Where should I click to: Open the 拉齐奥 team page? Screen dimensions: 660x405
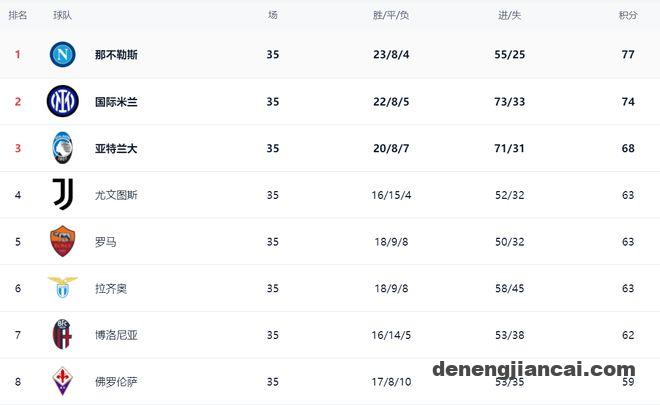point(111,289)
